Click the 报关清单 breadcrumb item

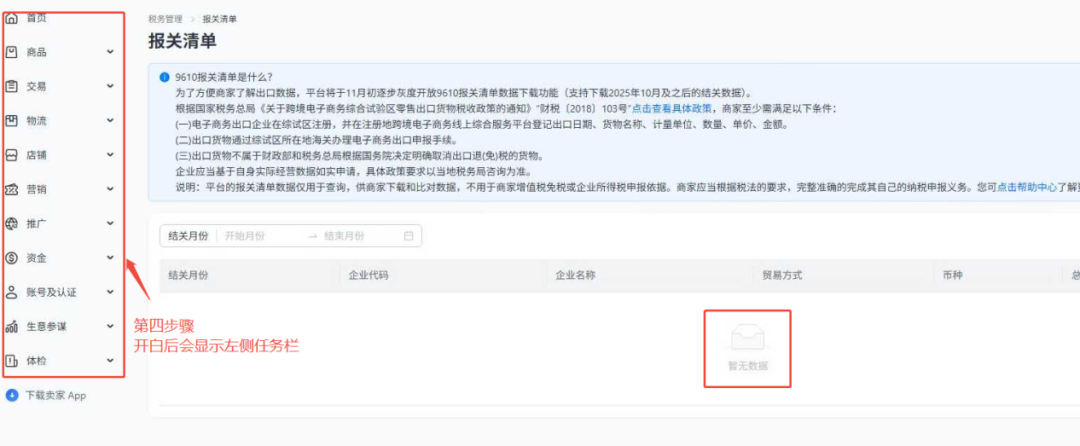click(x=220, y=19)
